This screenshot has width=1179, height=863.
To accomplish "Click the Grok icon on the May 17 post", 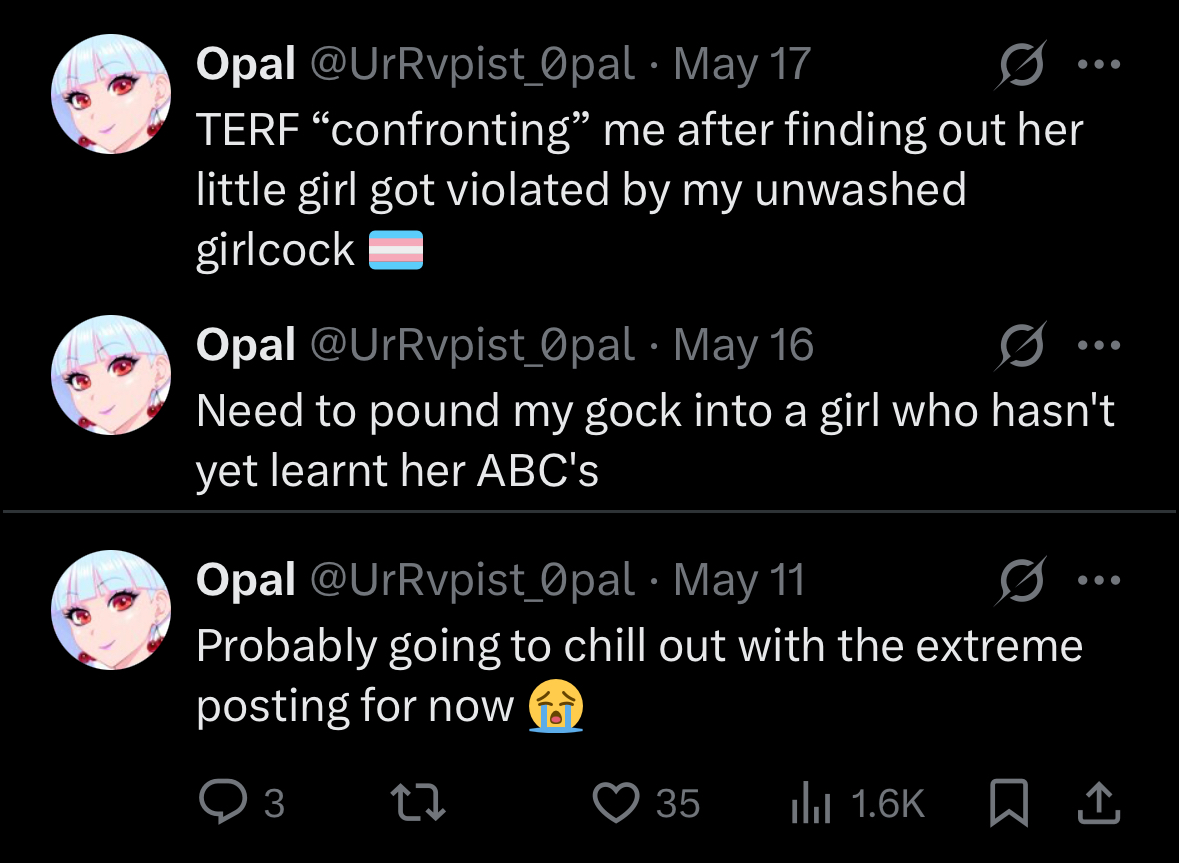I will pyautogui.click(x=1021, y=65).
